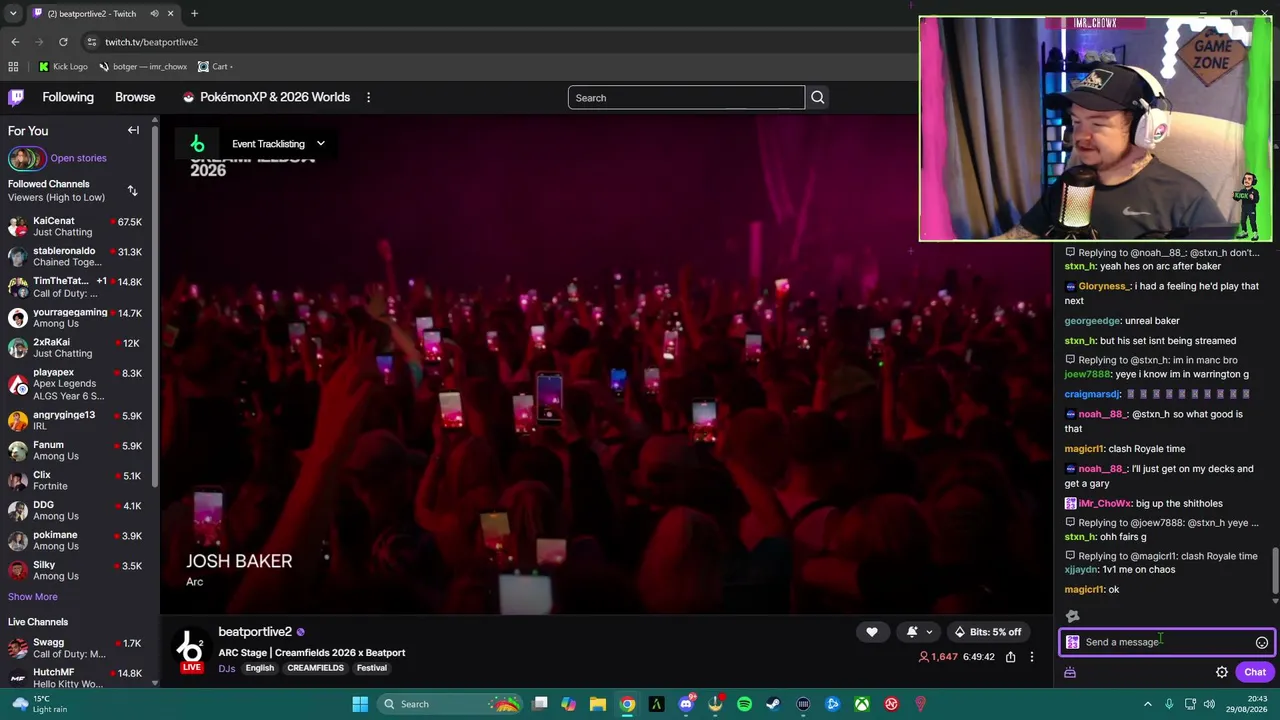Open the stories avatar ring
This screenshot has width=1280, height=720.
pyautogui.click(x=27, y=158)
